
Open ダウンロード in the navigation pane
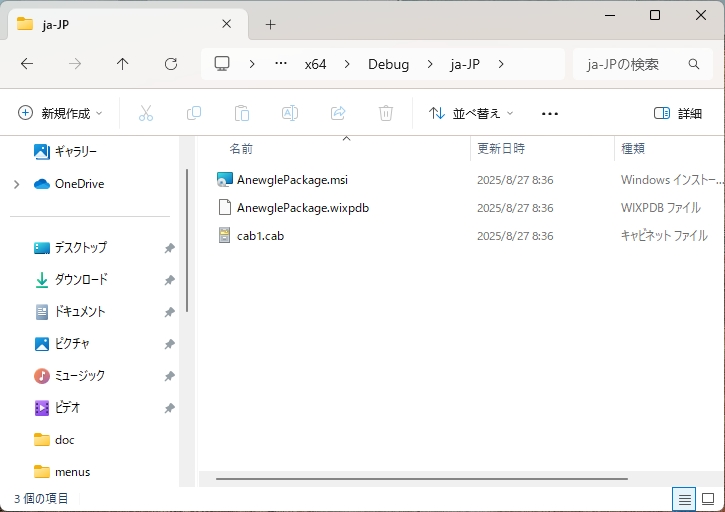80,280
